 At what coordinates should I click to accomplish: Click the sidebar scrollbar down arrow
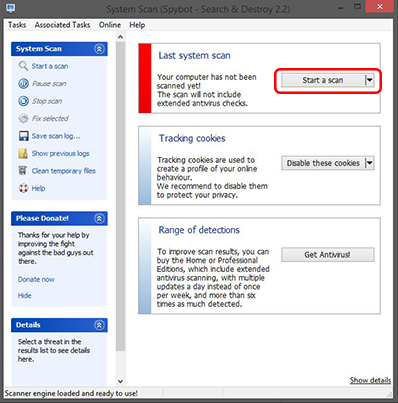click(121, 381)
